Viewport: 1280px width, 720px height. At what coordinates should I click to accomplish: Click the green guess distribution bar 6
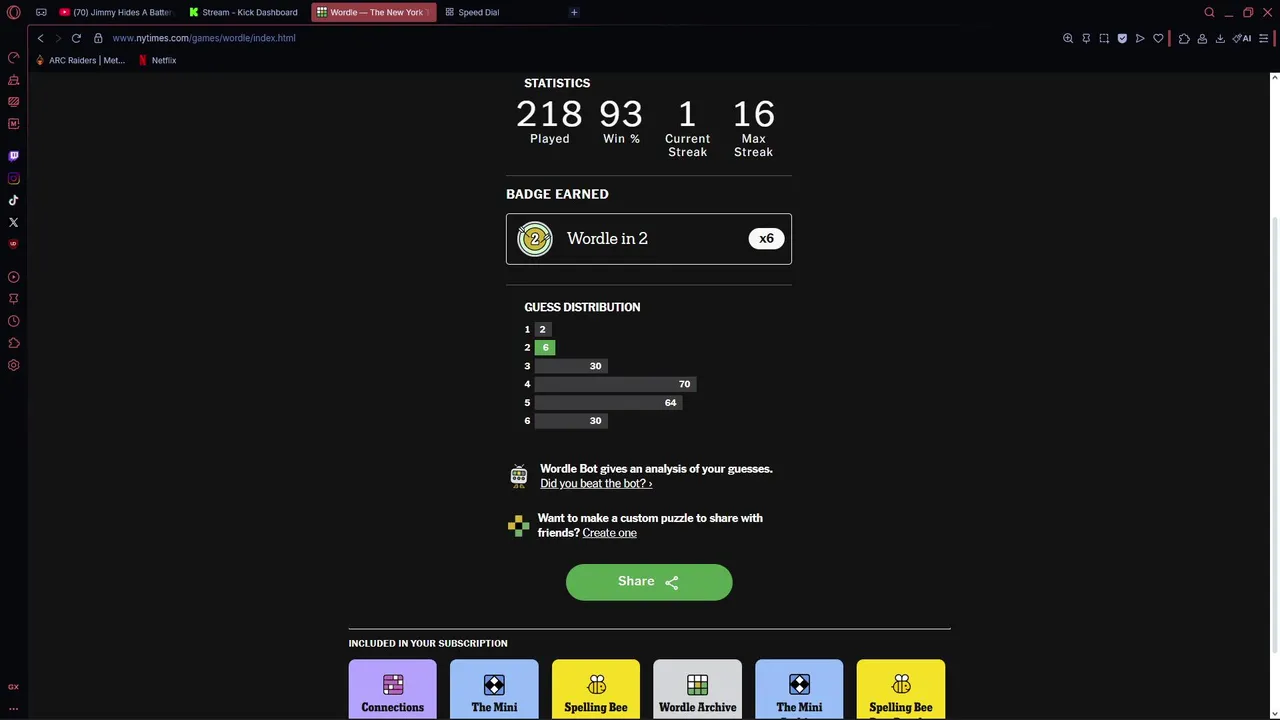(x=545, y=348)
